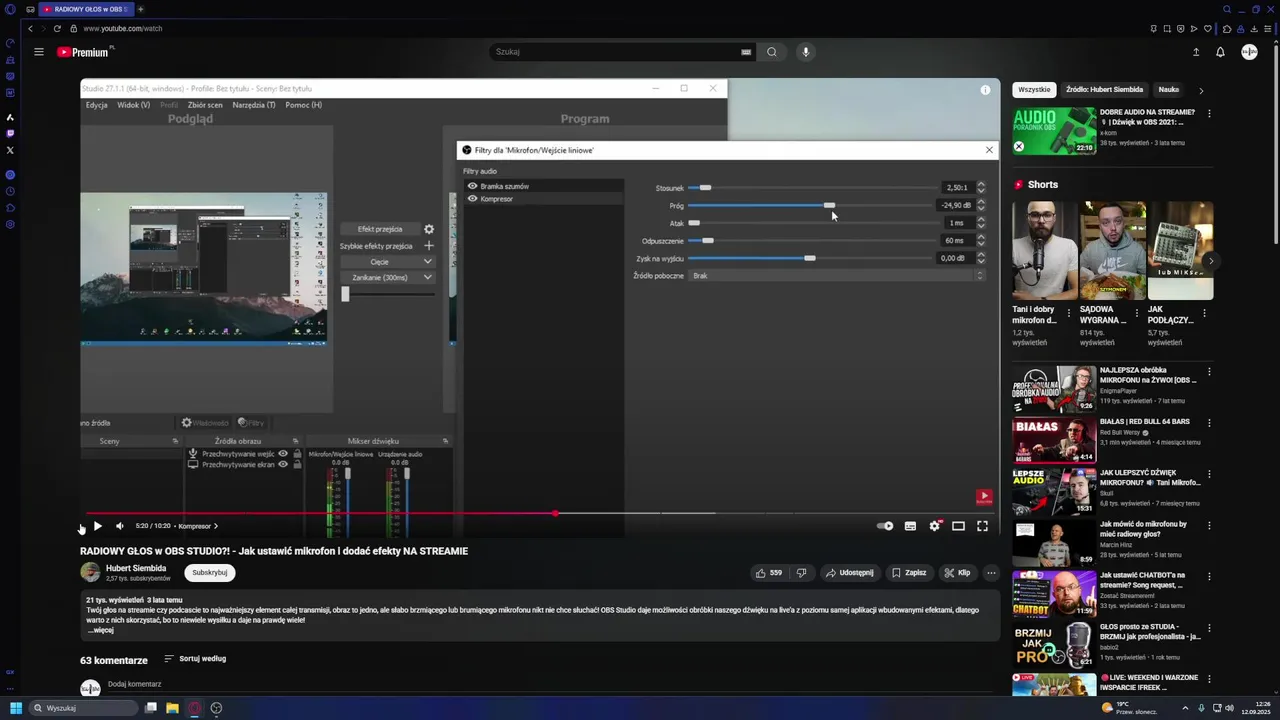The height and width of the screenshot is (720, 1280).
Task: Create a clip with the Klip button
Action: pos(958,573)
